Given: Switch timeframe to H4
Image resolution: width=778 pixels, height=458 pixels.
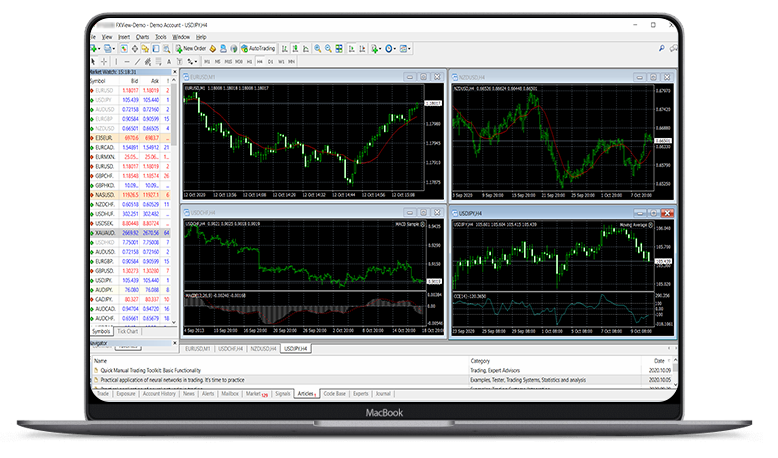Looking at the screenshot, I should [x=259, y=62].
